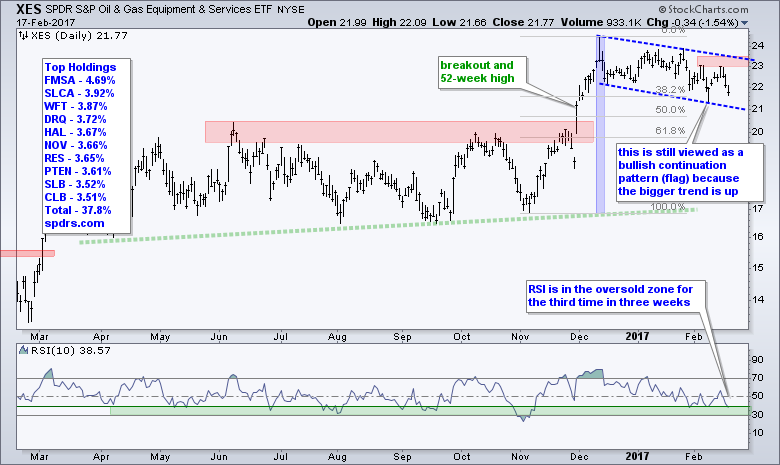Click the Close 21.77 value

[524, 22]
